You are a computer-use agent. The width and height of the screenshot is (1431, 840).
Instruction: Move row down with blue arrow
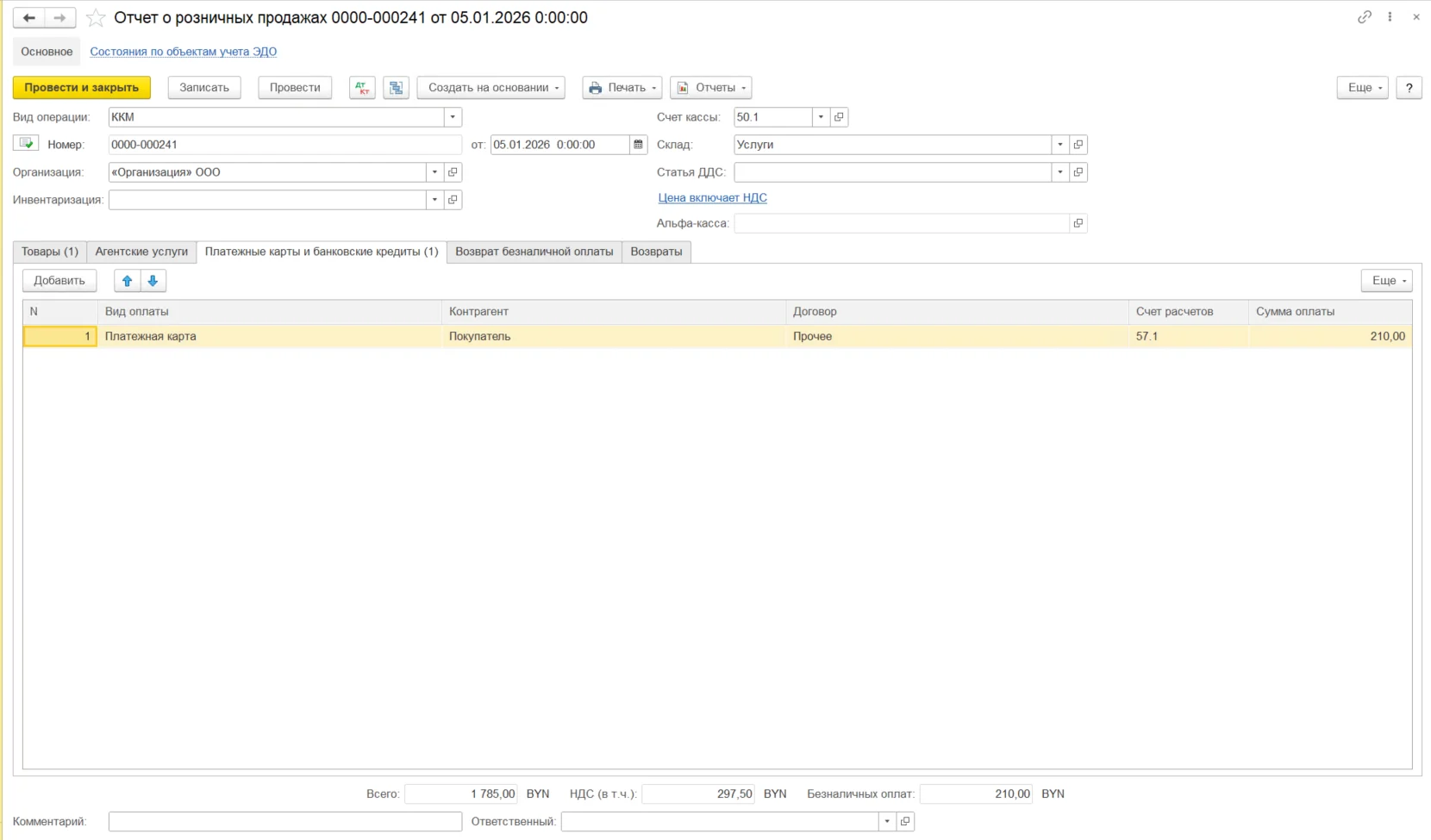coord(153,281)
